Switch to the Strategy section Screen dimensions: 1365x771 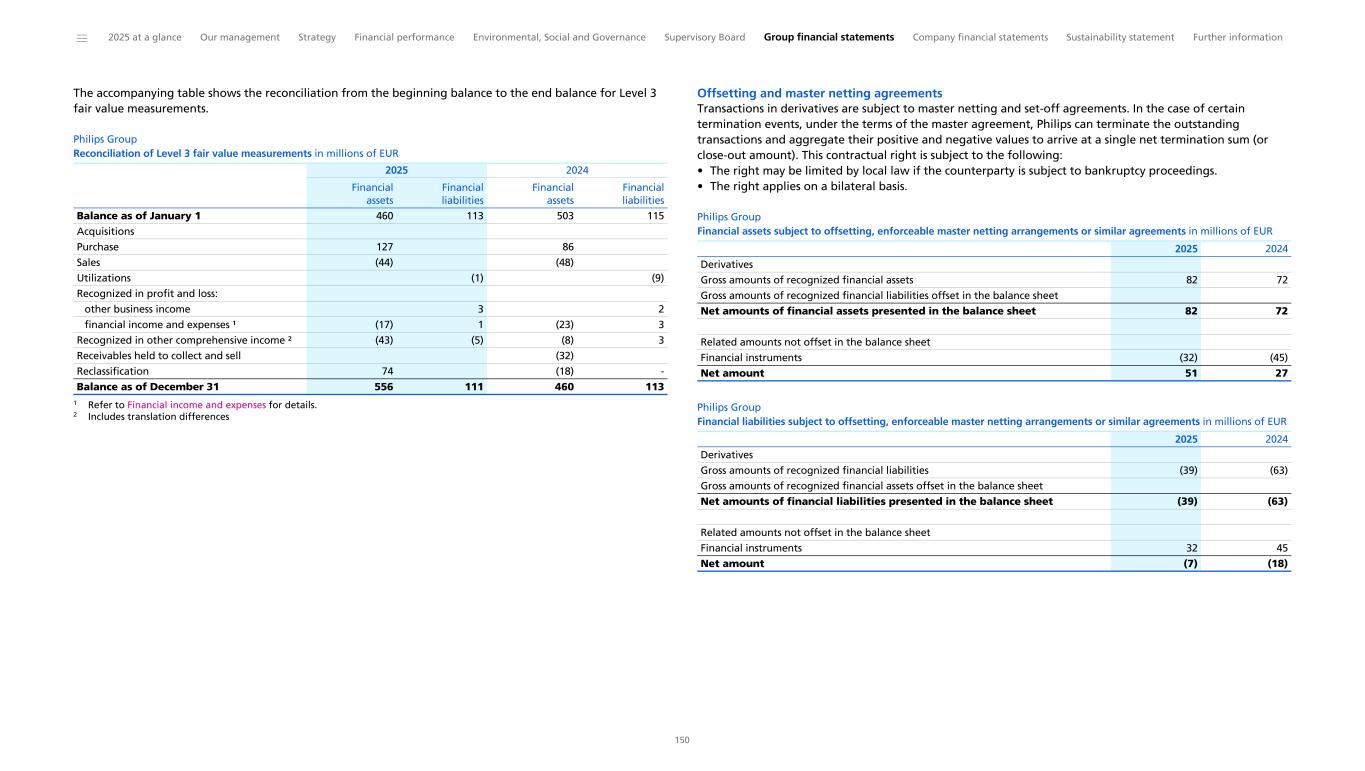click(x=317, y=37)
